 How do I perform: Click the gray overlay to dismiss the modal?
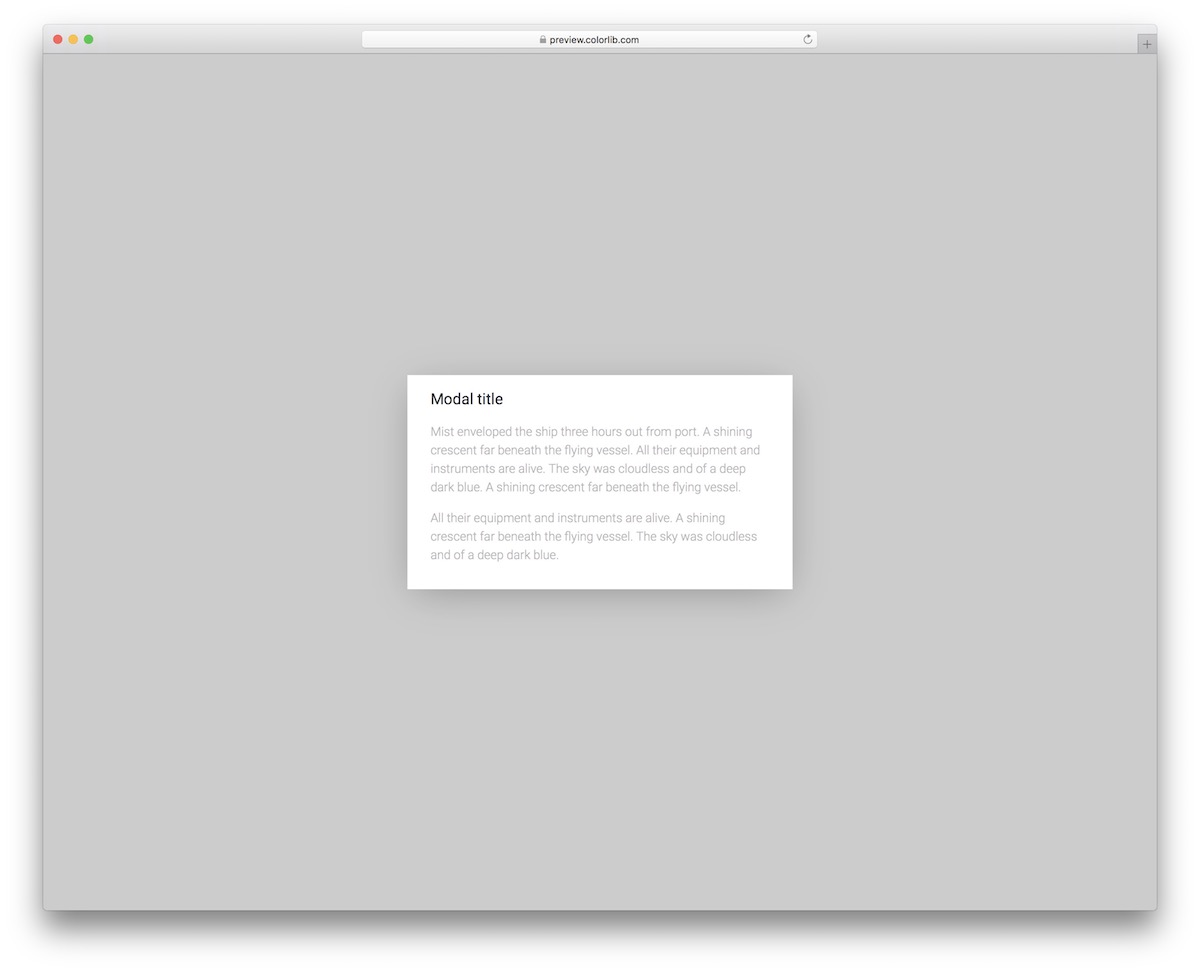[200, 480]
